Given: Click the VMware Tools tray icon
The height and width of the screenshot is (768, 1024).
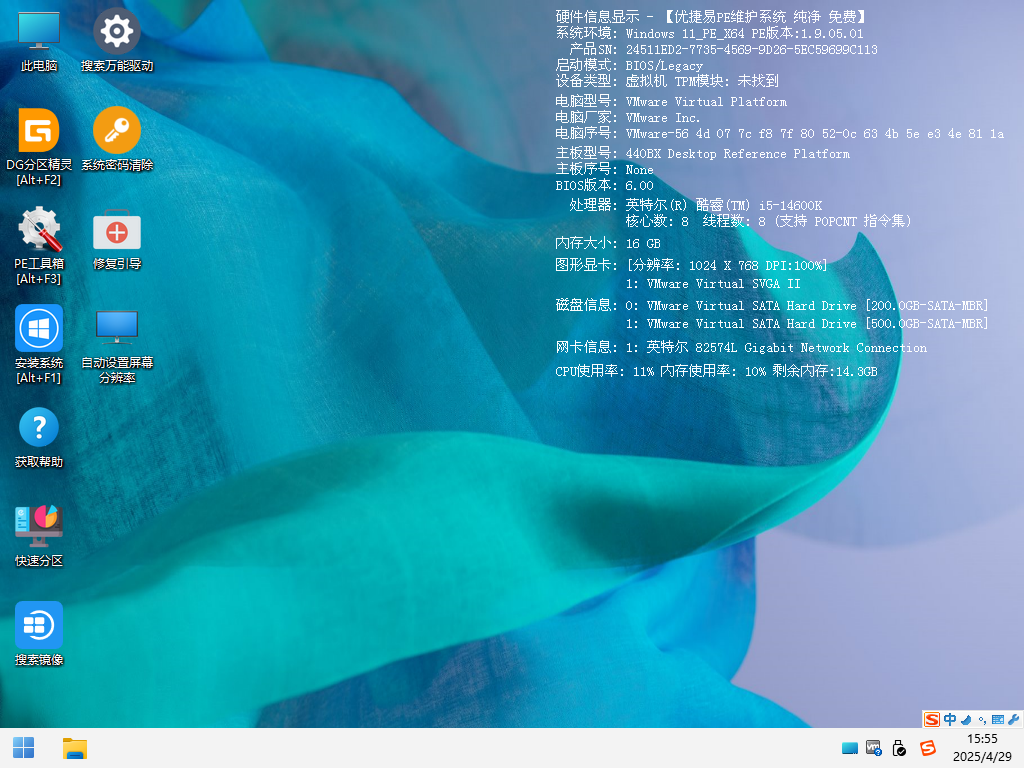Looking at the screenshot, I should pos(874,748).
